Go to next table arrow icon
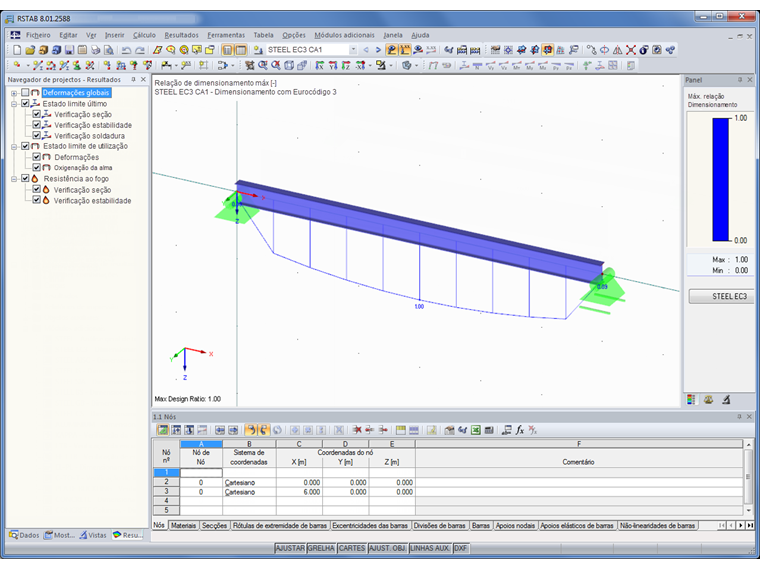This screenshot has height=570, width=760. pos(233,430)
